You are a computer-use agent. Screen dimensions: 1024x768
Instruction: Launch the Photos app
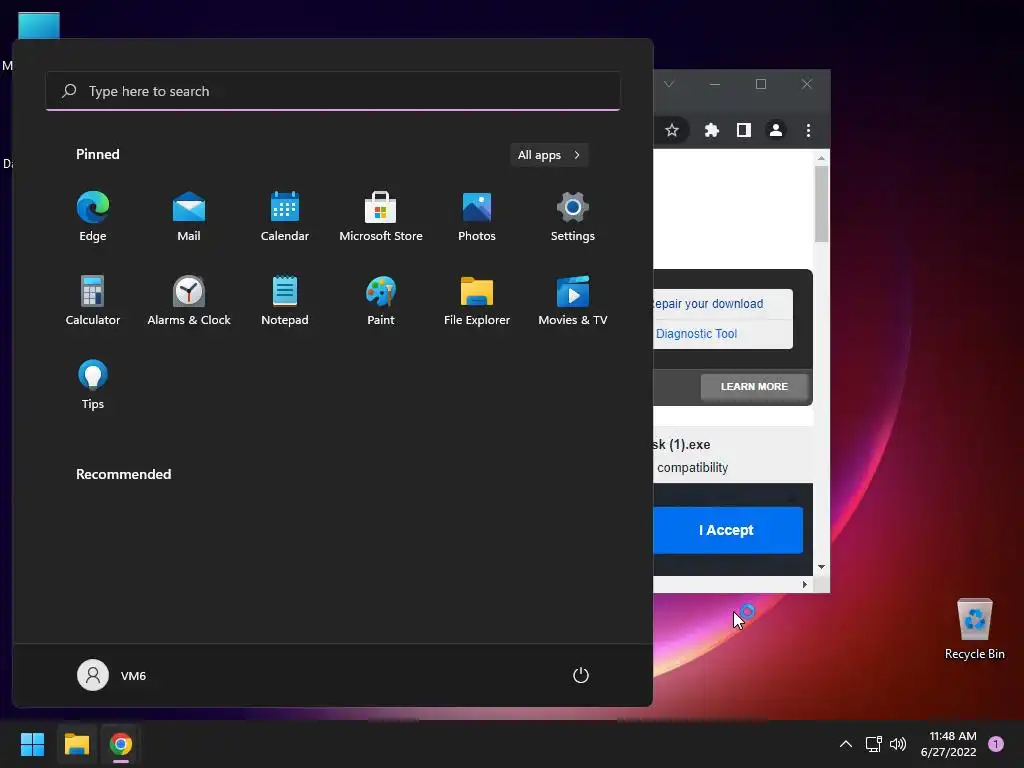477,217
